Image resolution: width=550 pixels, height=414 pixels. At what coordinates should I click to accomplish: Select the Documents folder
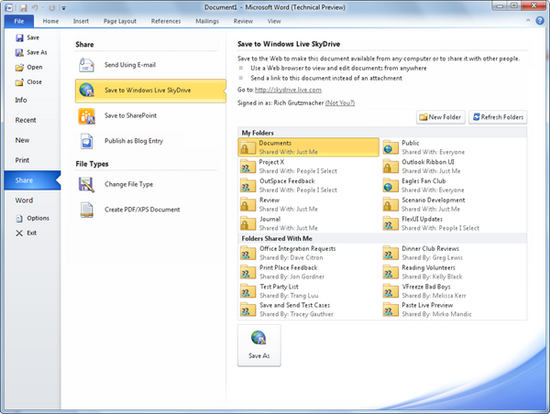308,147
